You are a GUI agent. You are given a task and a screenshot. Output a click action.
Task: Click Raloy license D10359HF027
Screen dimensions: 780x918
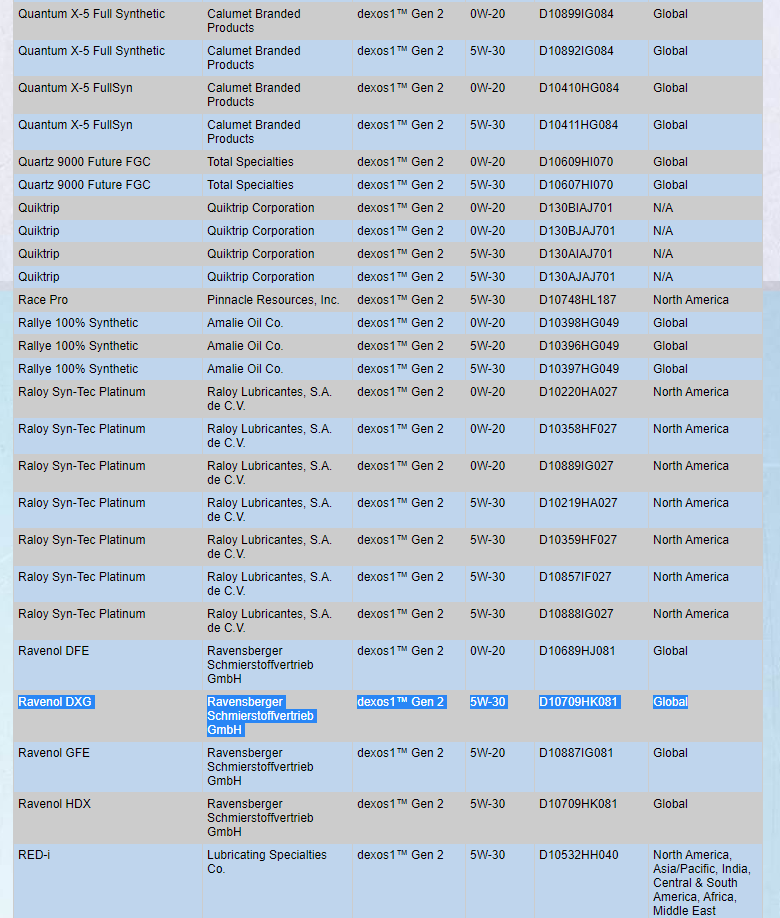coord(578,540)
